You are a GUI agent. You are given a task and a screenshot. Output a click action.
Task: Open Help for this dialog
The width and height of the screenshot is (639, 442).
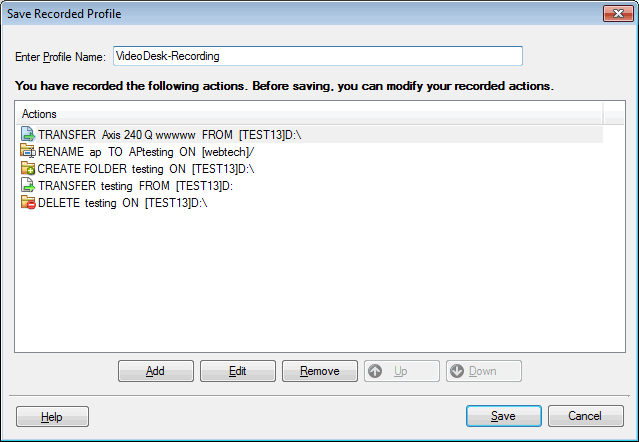point(52,416)
